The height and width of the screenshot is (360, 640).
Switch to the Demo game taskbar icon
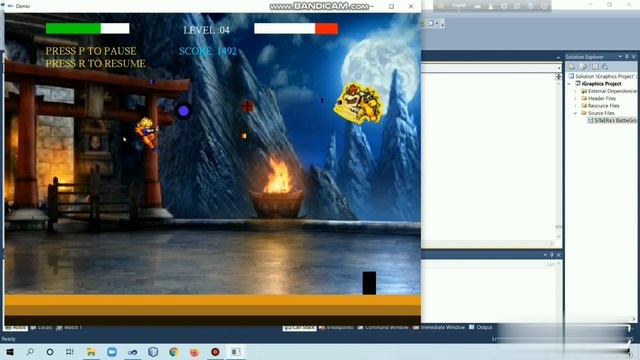pyautogui.click(x=236, y=351)
